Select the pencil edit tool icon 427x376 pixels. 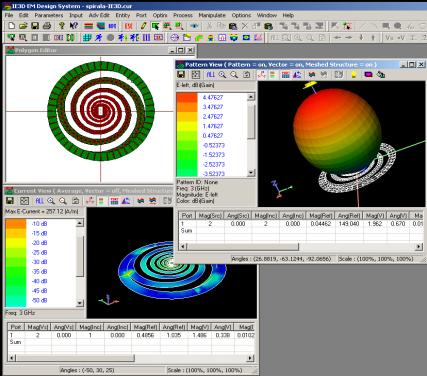point(143,26)
